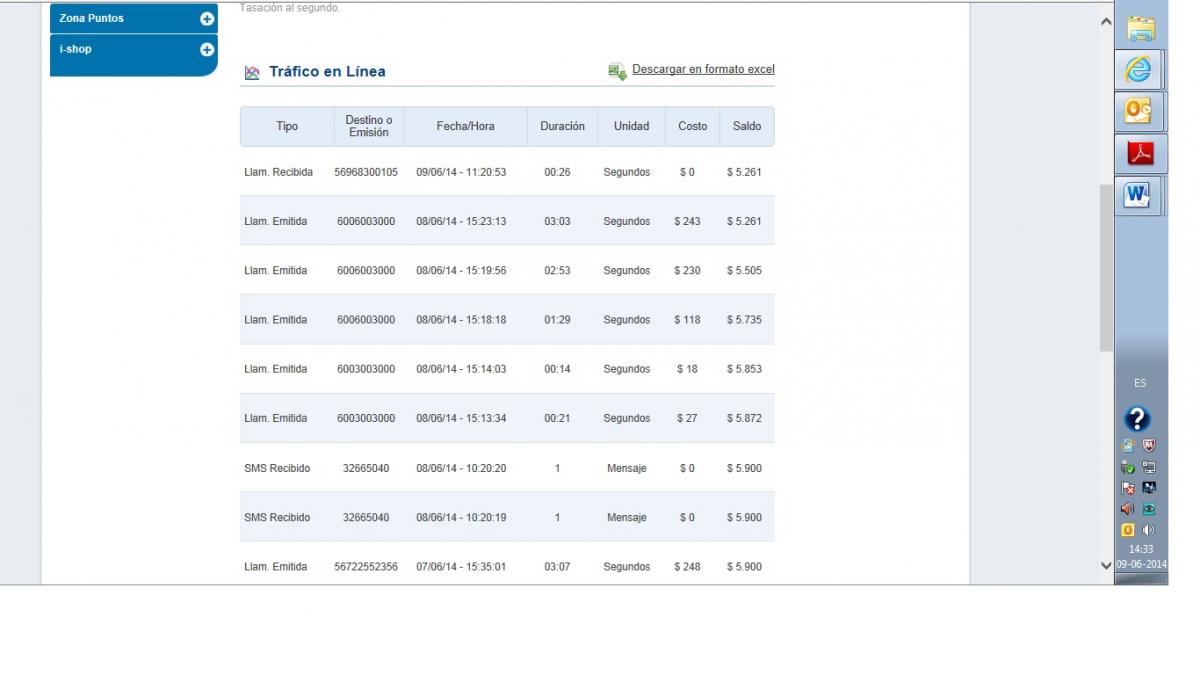Image resolution: width=1200 pixels, height=675 pixels.
Task: Open the white speaker volume tray icon
Action: pyautogui.click(x=1148, y=530)
